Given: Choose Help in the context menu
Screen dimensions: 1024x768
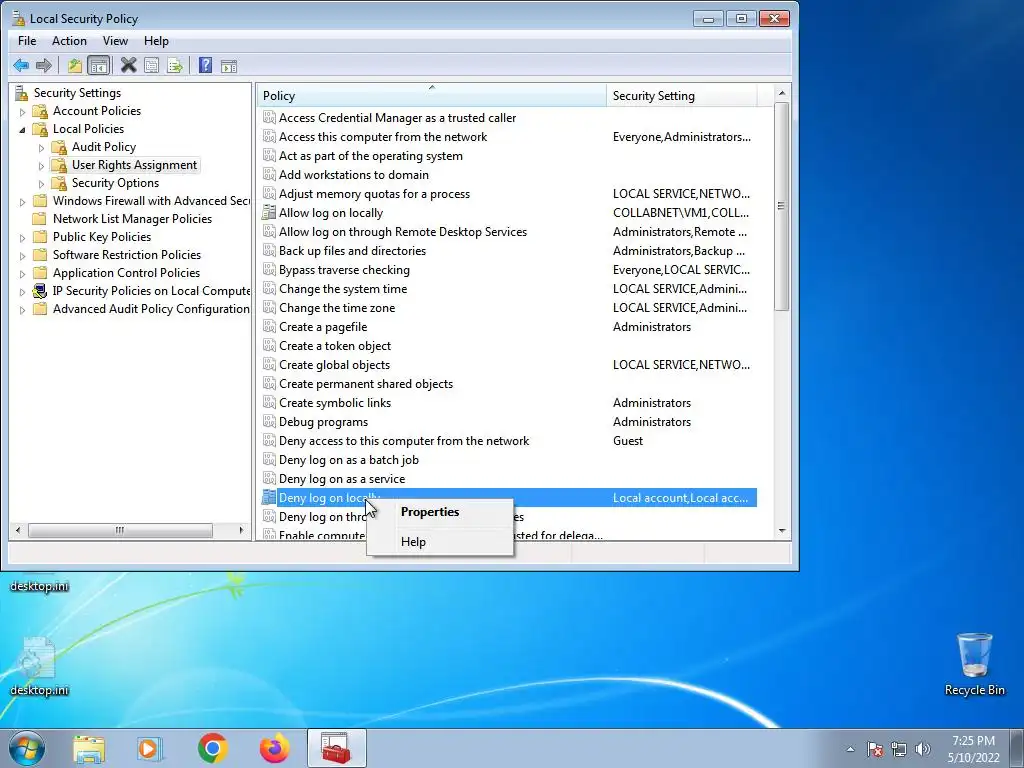Looking at the screenshot, I should (440, 541).
